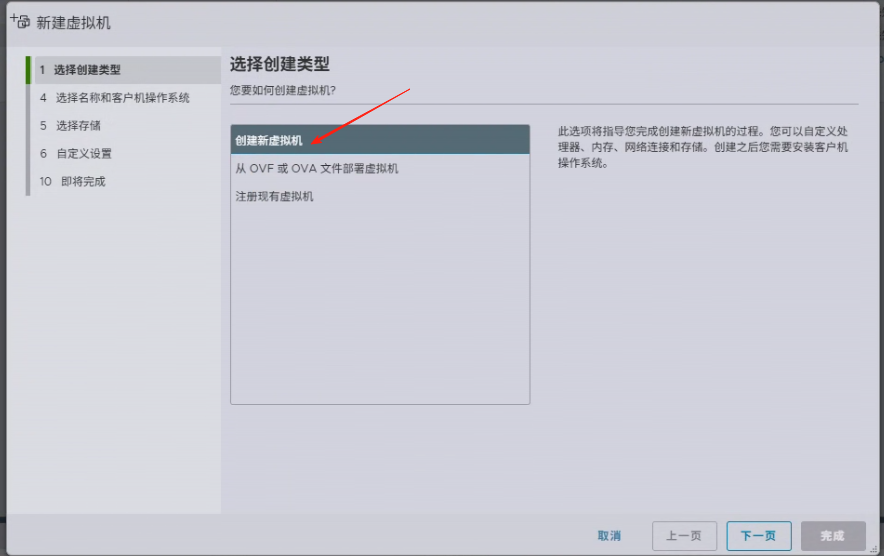Click the 您要如何创建虚拟机? prompt text
This screenshot has height=556, width=884.
point(282,90)
